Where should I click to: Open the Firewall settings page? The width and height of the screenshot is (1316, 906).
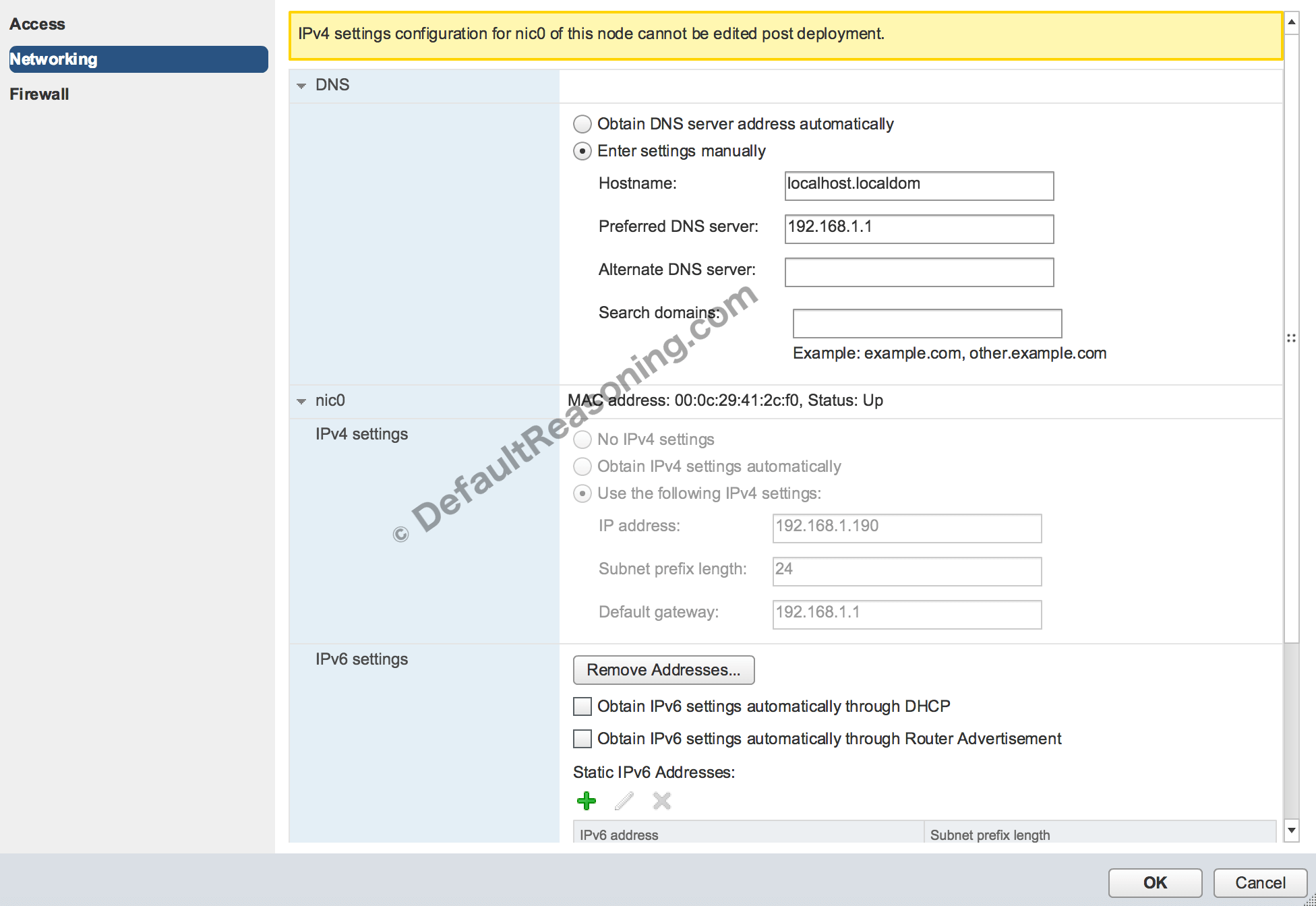click(39, 94)
